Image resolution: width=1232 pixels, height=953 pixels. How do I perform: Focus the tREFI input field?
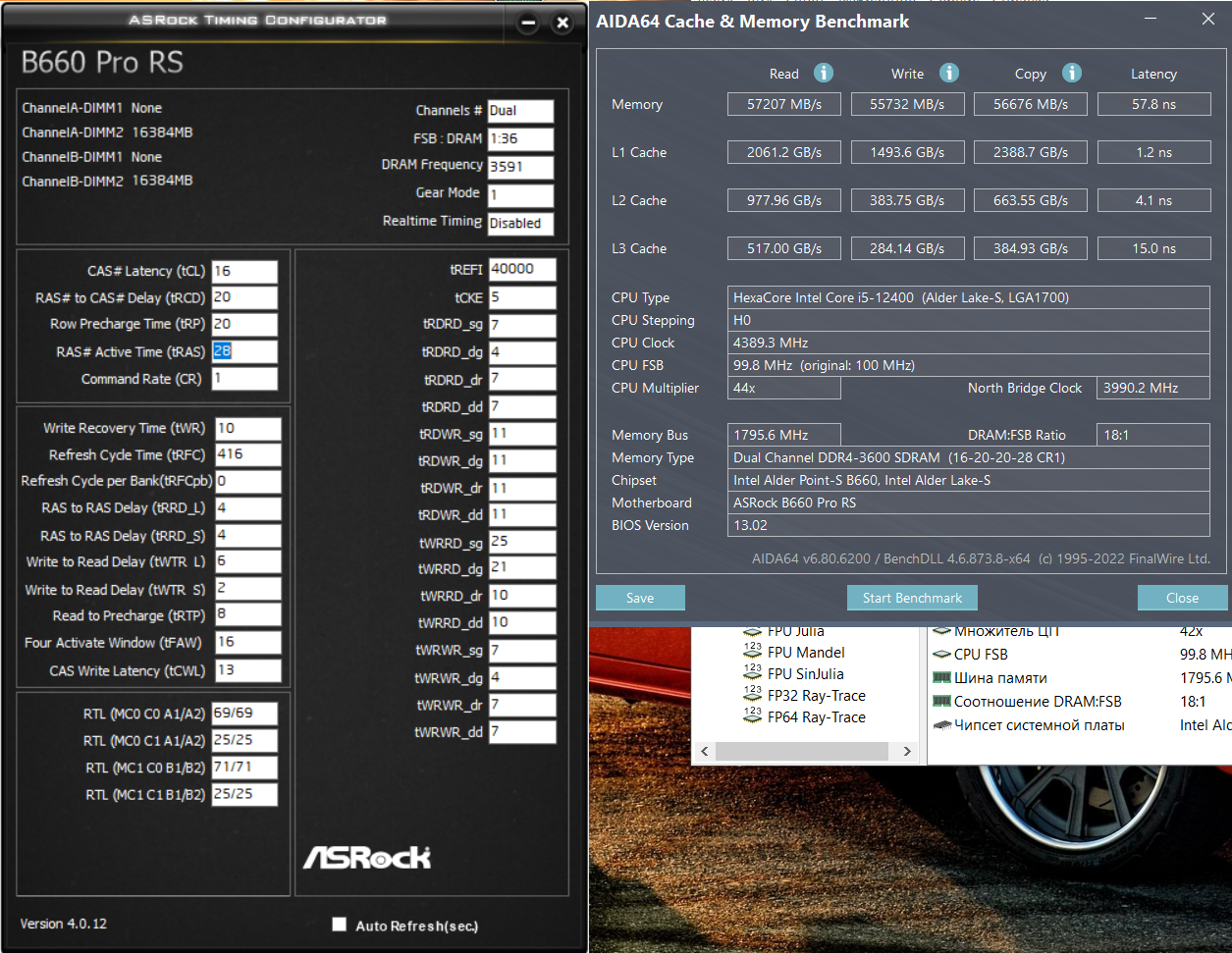pos(522,269)
